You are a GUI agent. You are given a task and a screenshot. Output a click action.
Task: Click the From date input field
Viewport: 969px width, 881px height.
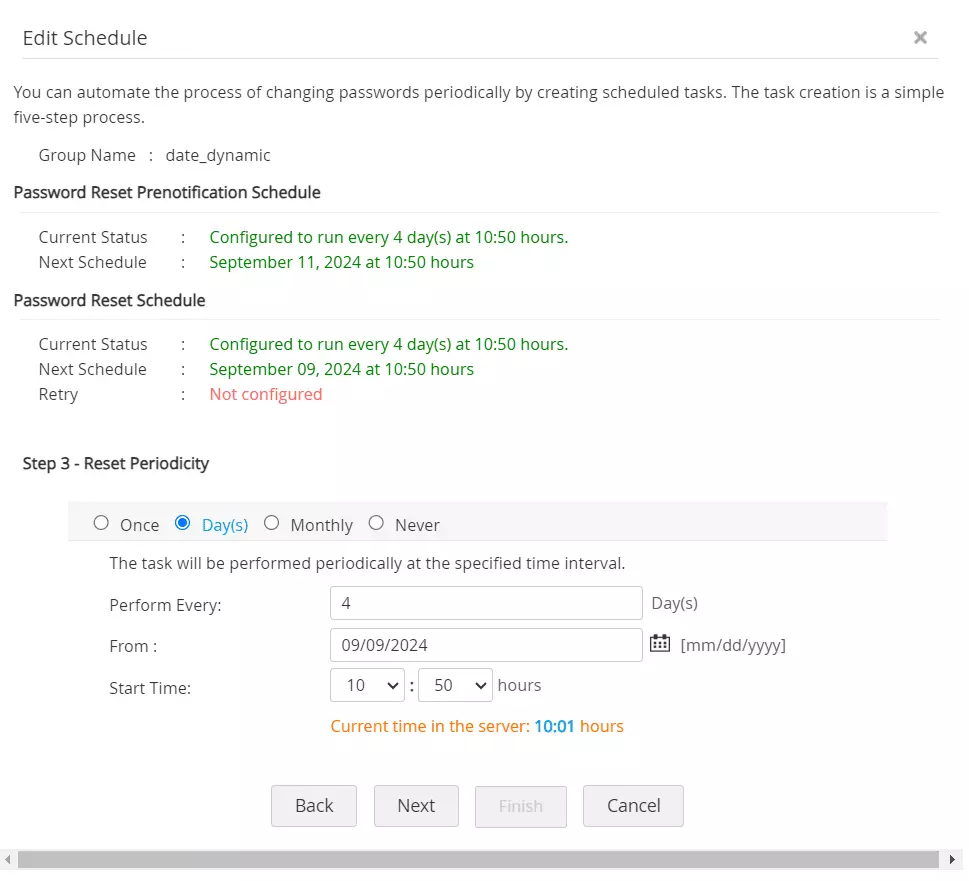pyautogui.click(x=485, y=644)
